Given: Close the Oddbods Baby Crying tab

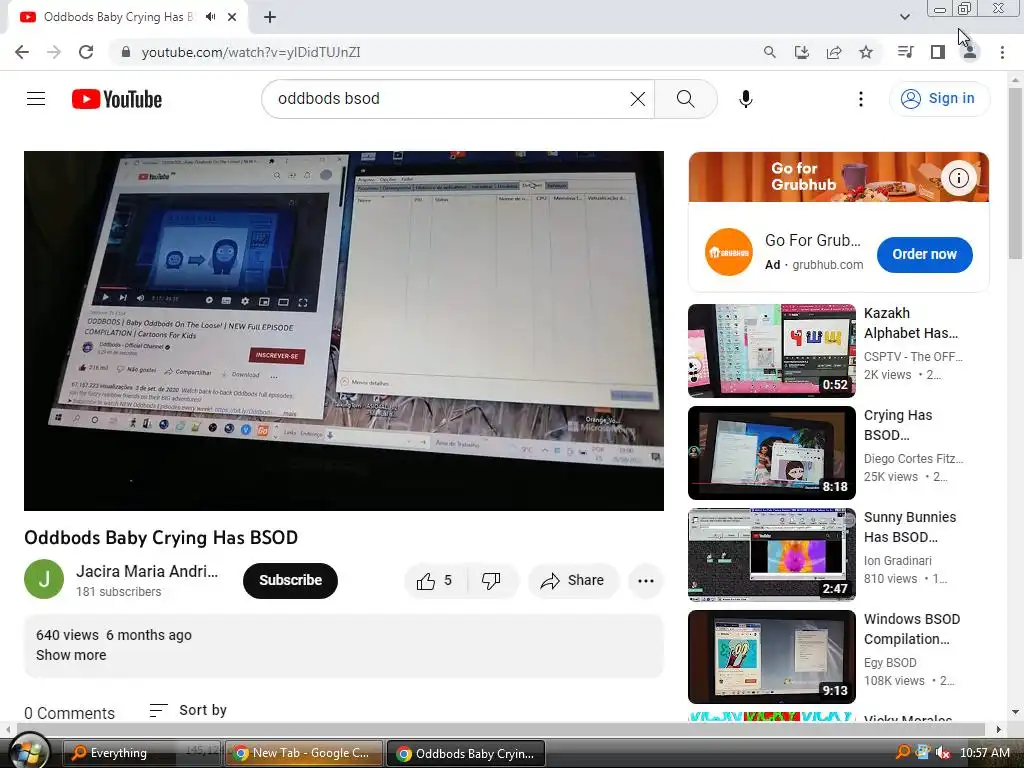Looking at the screenshot, I should coord(232,17).
